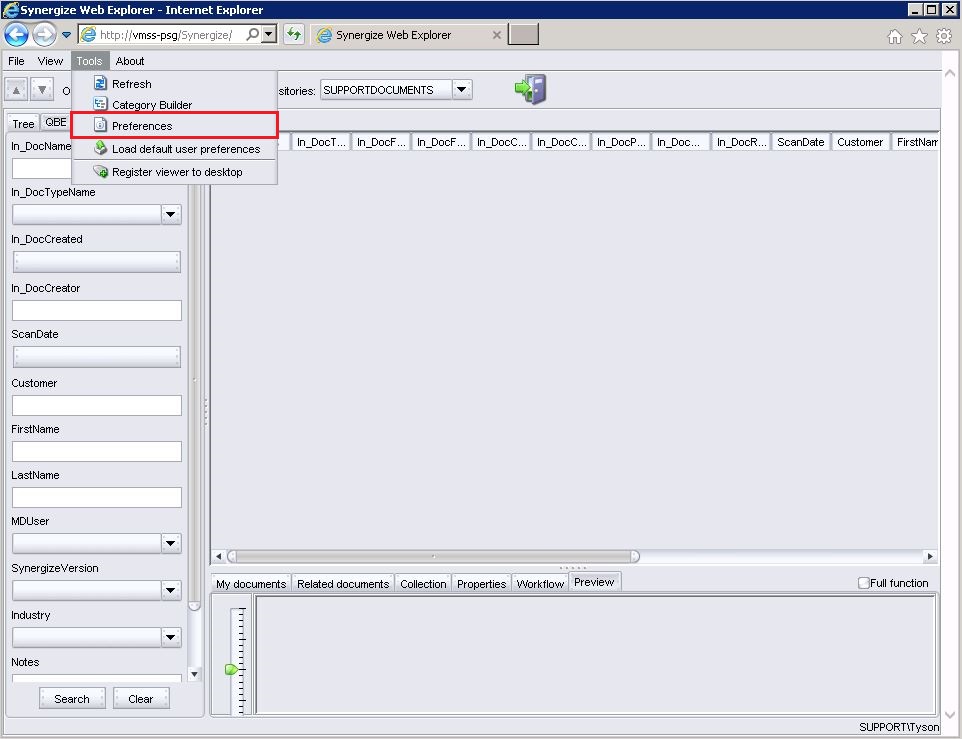Expand the Industry dropdown
Image resolution: width=962 pixels, height=739 pixels.
pos(171,637)
